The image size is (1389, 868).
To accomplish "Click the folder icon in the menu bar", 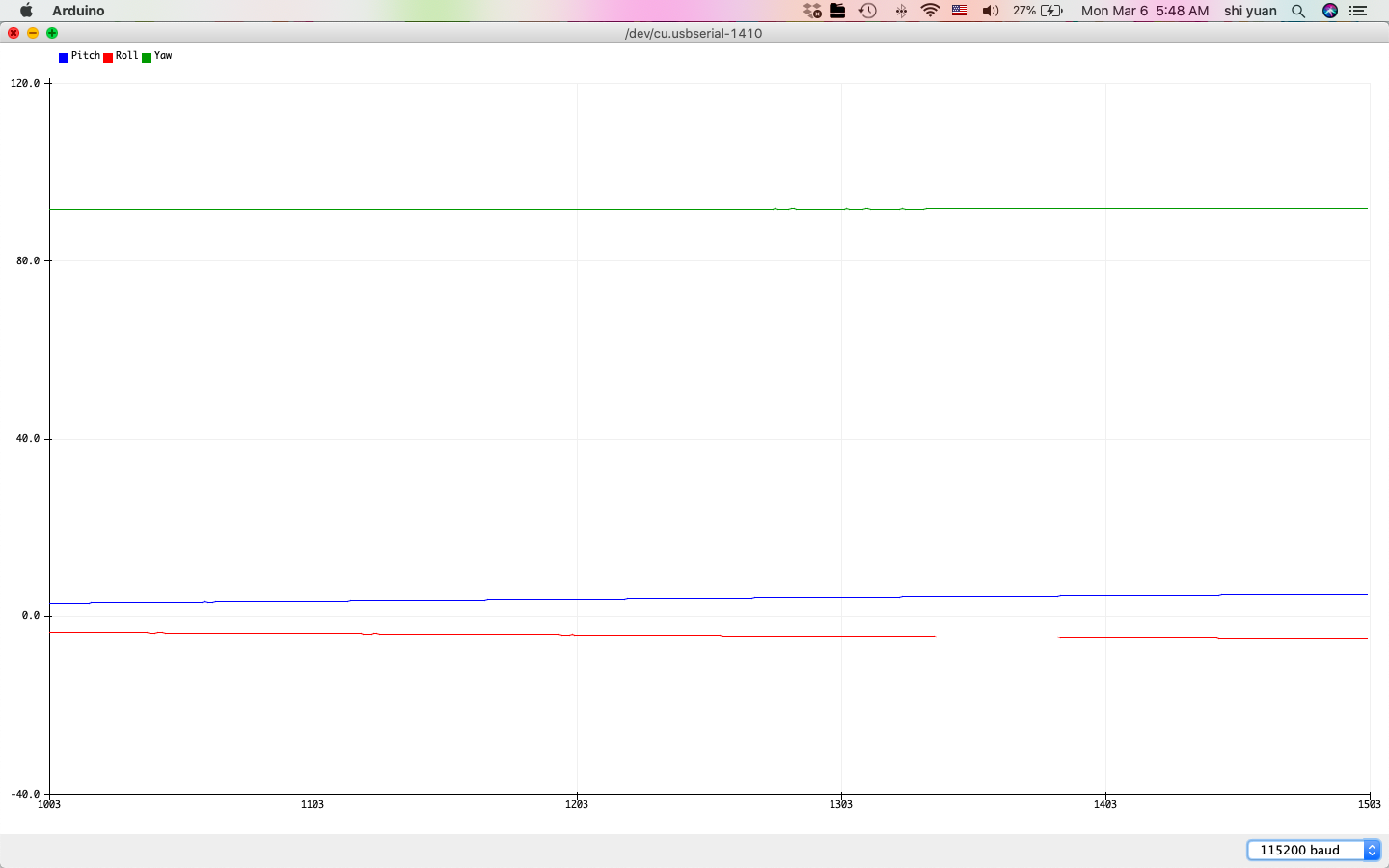I will click(x=837, y=11).
